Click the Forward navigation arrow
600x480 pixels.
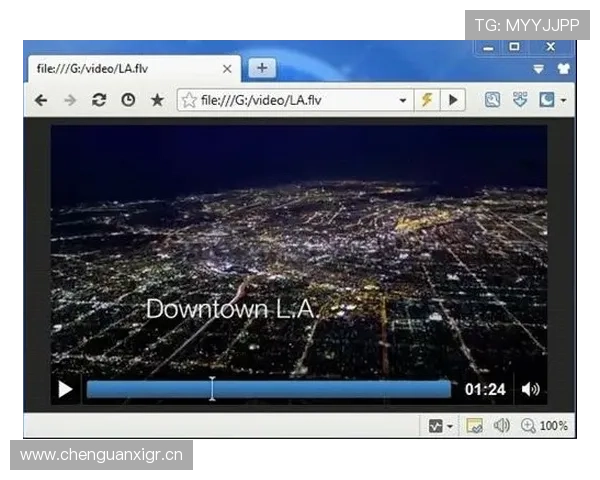(70, 100)
